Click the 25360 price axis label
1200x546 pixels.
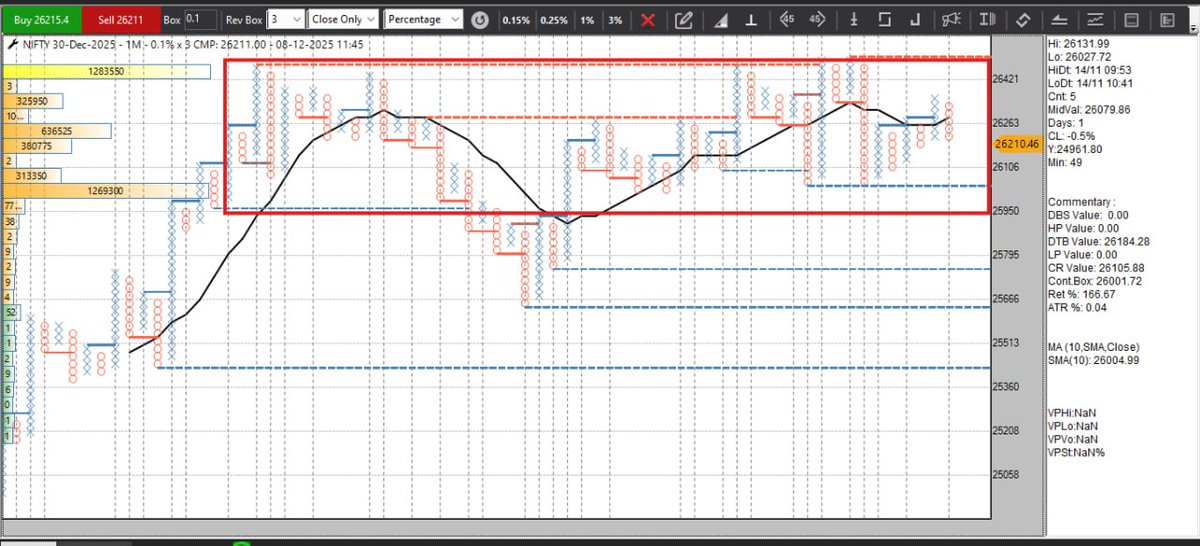(x=1006, y=386)
